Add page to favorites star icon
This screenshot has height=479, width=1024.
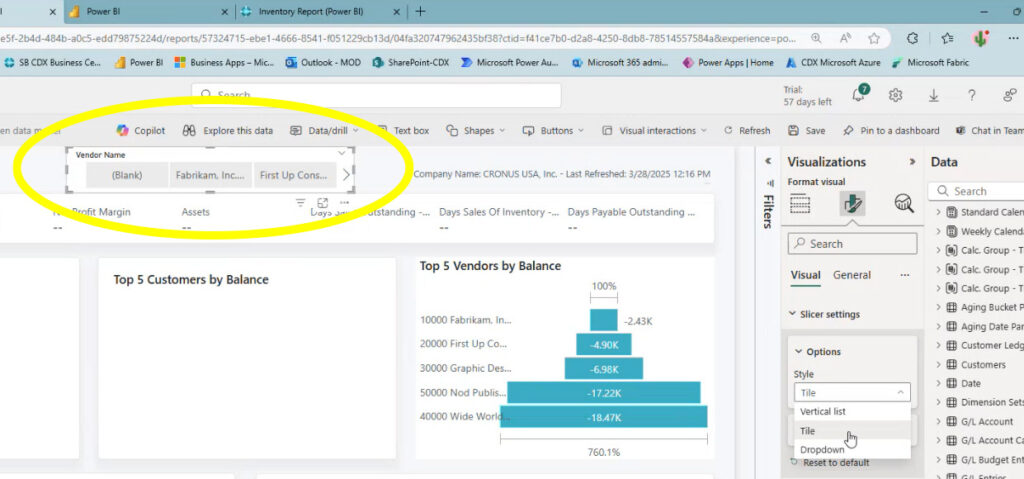(874, 38)
